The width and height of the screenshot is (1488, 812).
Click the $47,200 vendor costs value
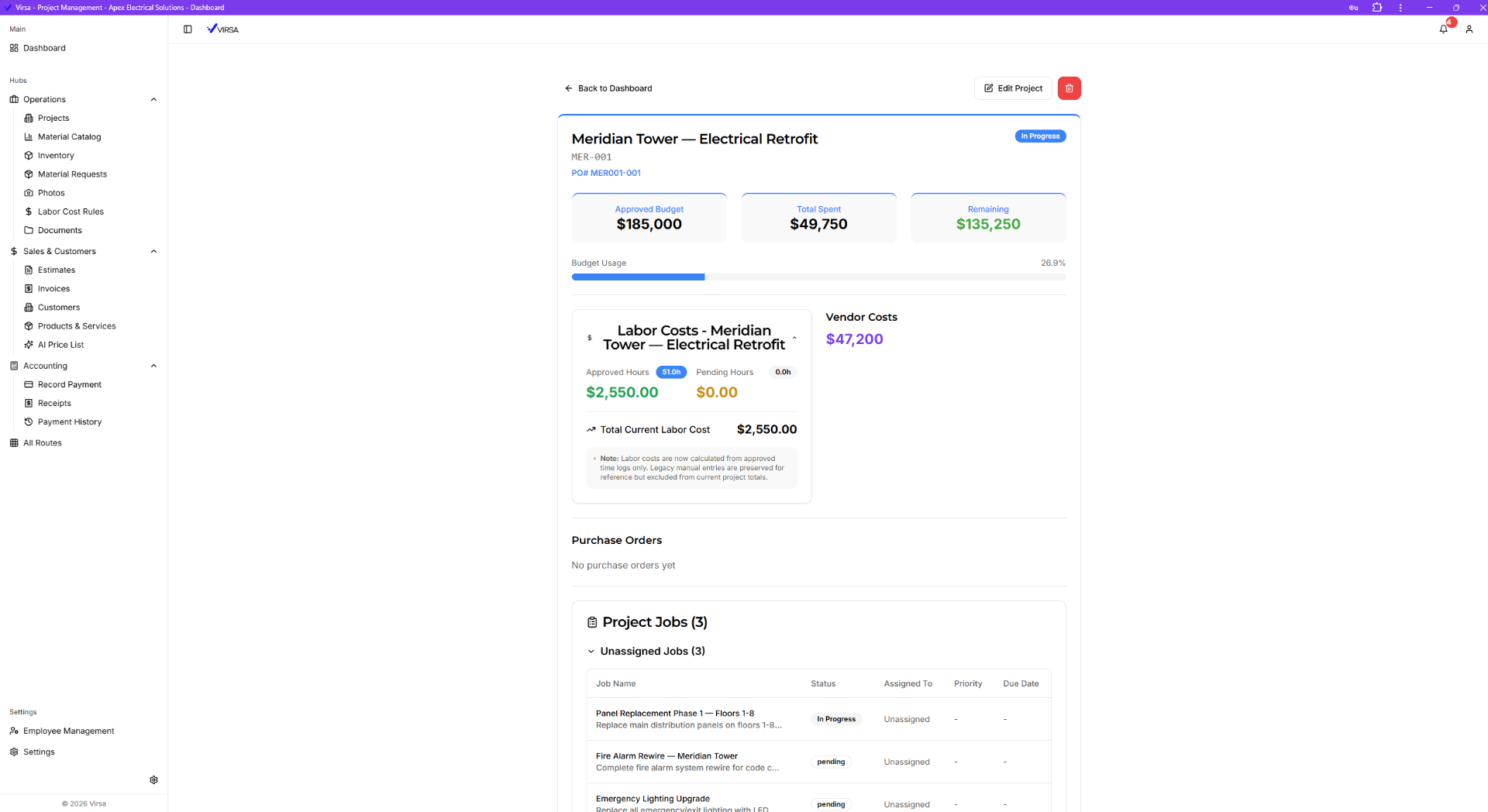coord(854,339)
